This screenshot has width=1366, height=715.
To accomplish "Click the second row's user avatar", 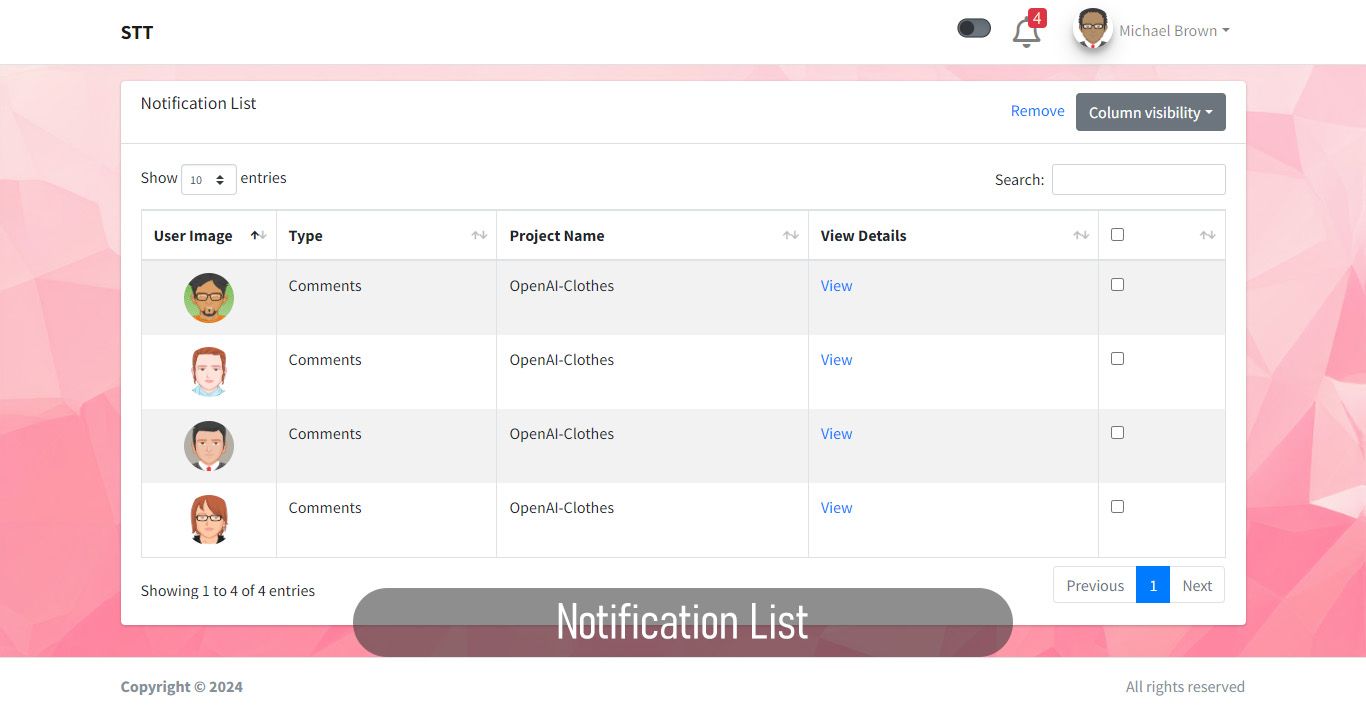I will pos(209,372).
